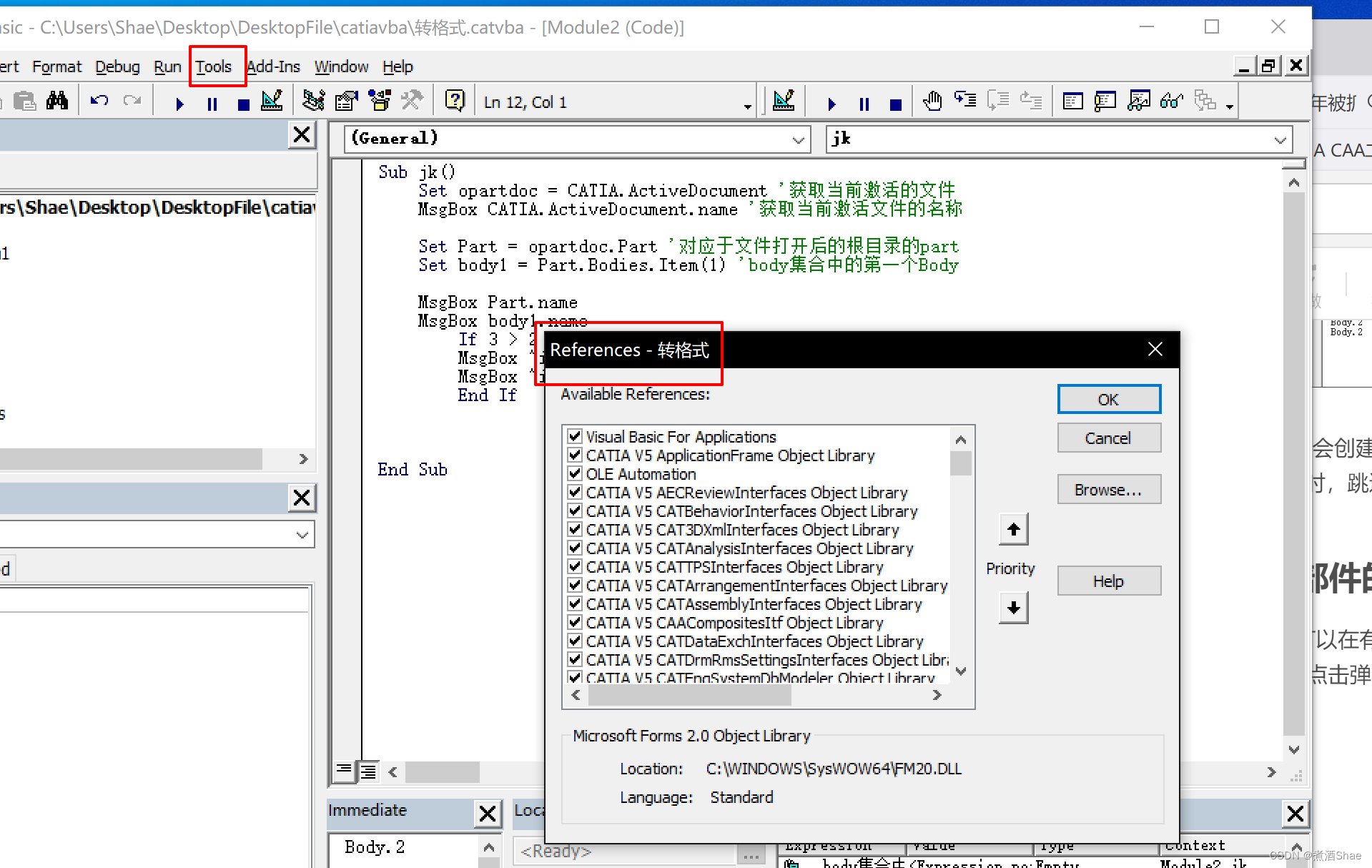The width and height of the screenshot is (1372, 868).
Task: Open the Add-Ins menu
Action: pyautogui.click(x=273, y=66)
